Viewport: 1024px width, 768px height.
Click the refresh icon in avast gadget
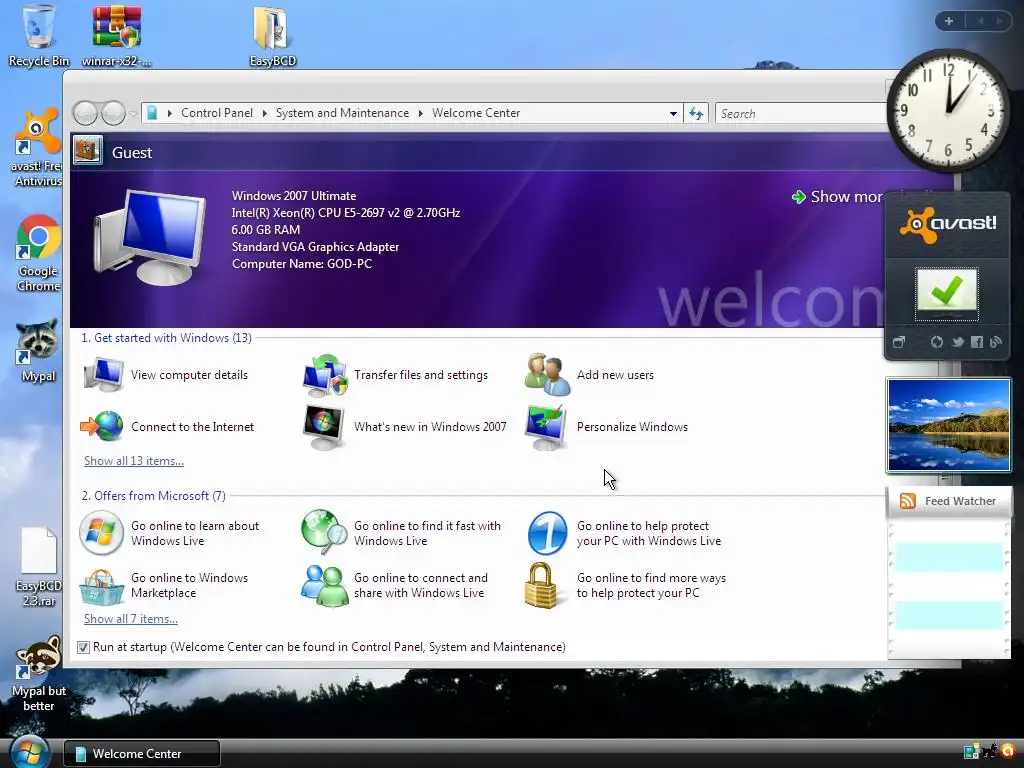[x=936, y=342]
